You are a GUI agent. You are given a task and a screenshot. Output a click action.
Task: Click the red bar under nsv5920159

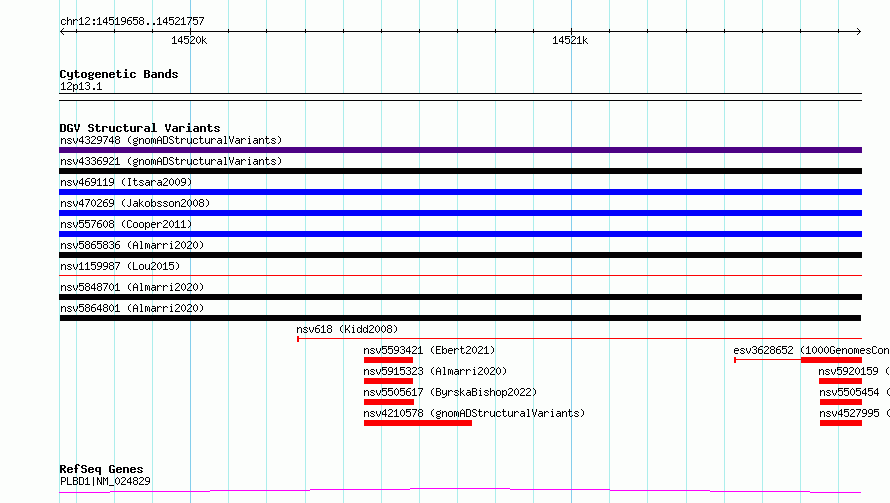pos(841,381)
